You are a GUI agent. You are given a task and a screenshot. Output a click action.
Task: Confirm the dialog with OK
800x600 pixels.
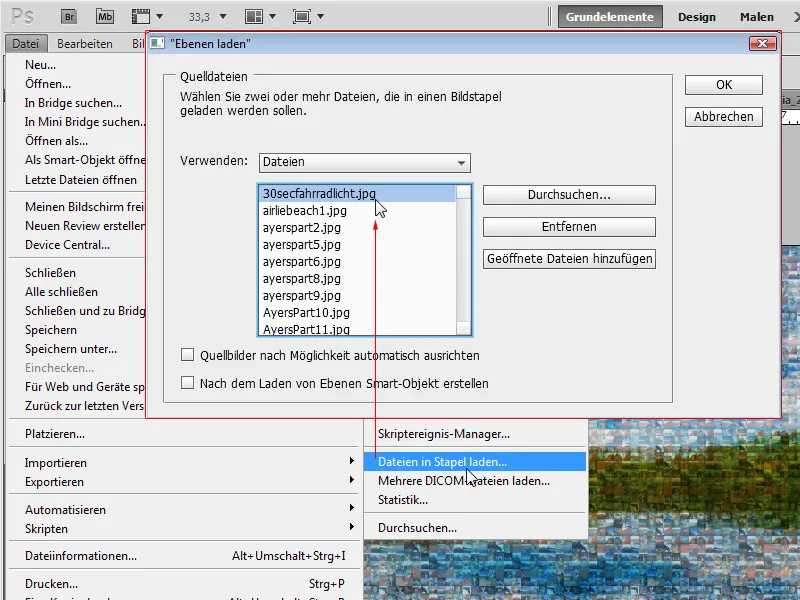[x=723, y=85]
